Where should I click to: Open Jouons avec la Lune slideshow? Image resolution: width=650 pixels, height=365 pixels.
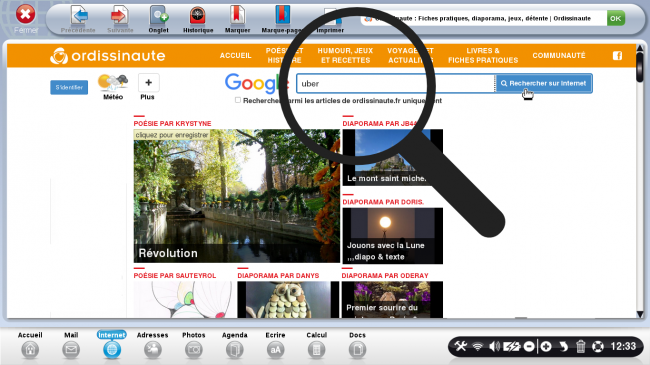tap(393, 236)
